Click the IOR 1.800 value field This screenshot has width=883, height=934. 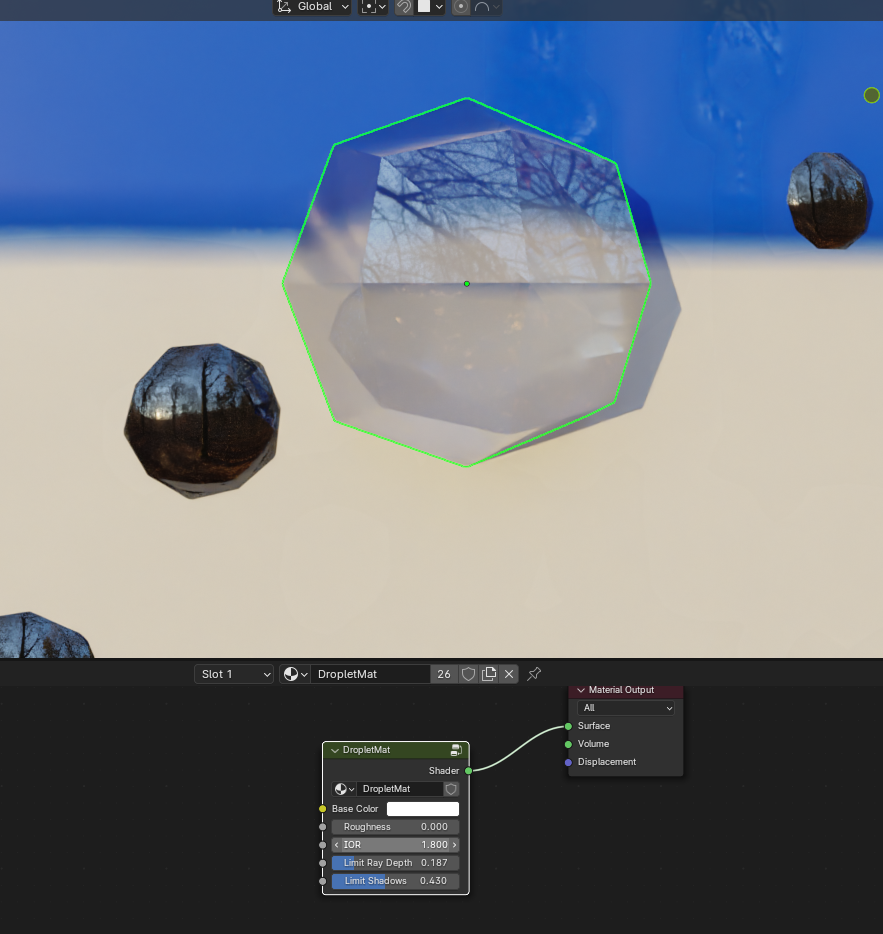point(396,845)
